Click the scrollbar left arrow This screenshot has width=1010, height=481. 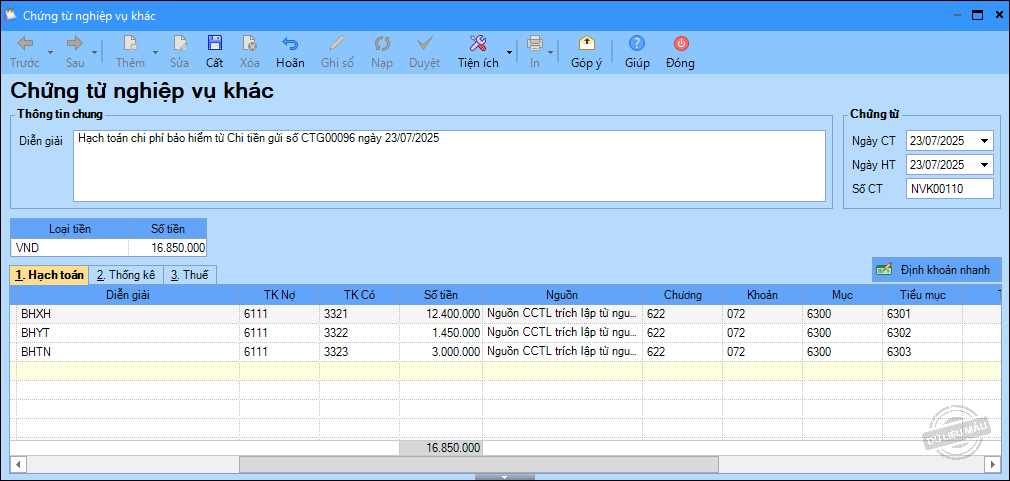point(17,464)
